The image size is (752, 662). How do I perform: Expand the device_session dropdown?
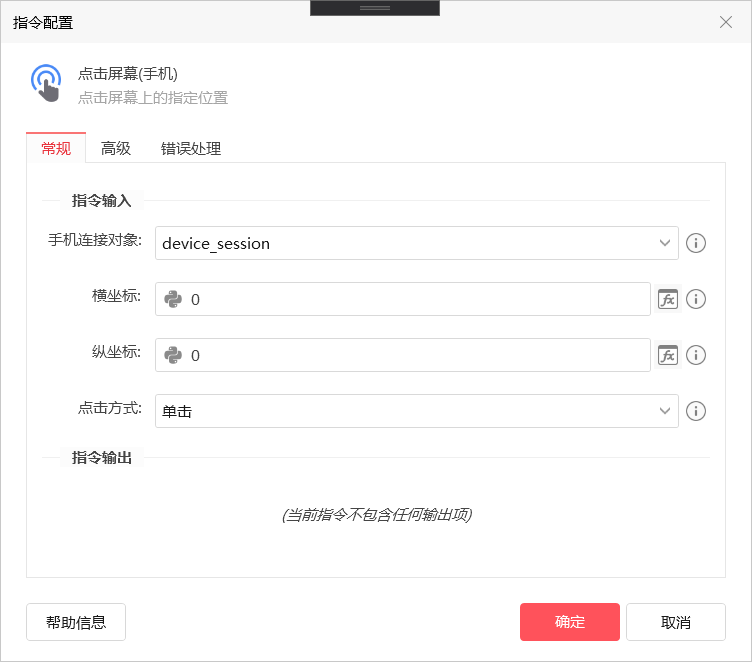tap(665, 243)
